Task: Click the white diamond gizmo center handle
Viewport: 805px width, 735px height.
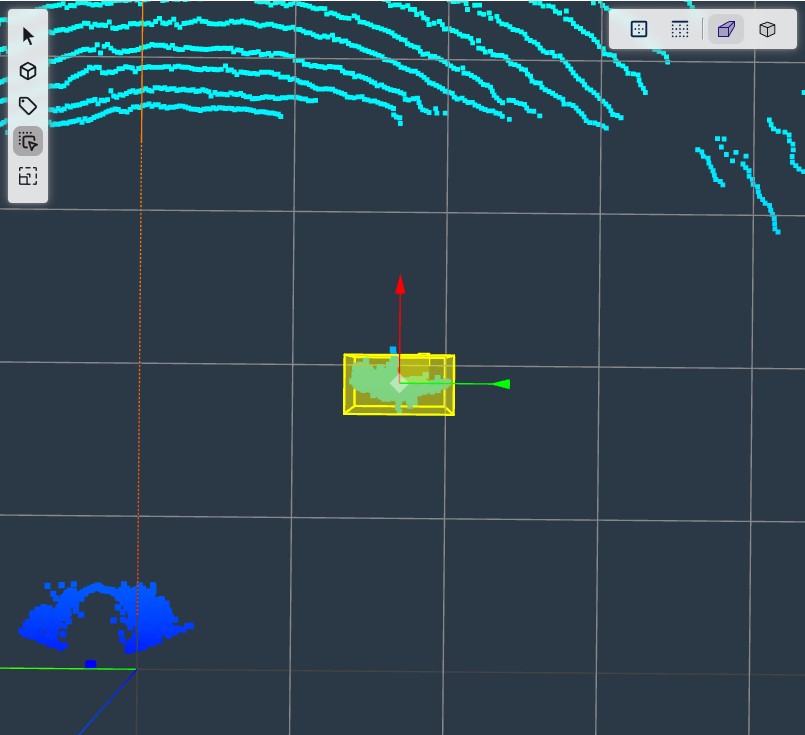Action: [399, 383]
